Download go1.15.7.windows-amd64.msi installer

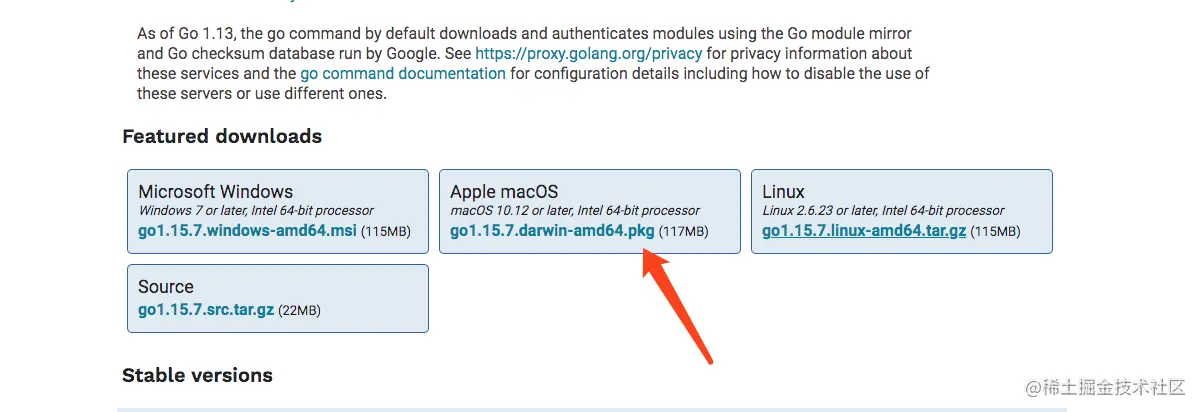pyautogui.click(x=246, y=231)
